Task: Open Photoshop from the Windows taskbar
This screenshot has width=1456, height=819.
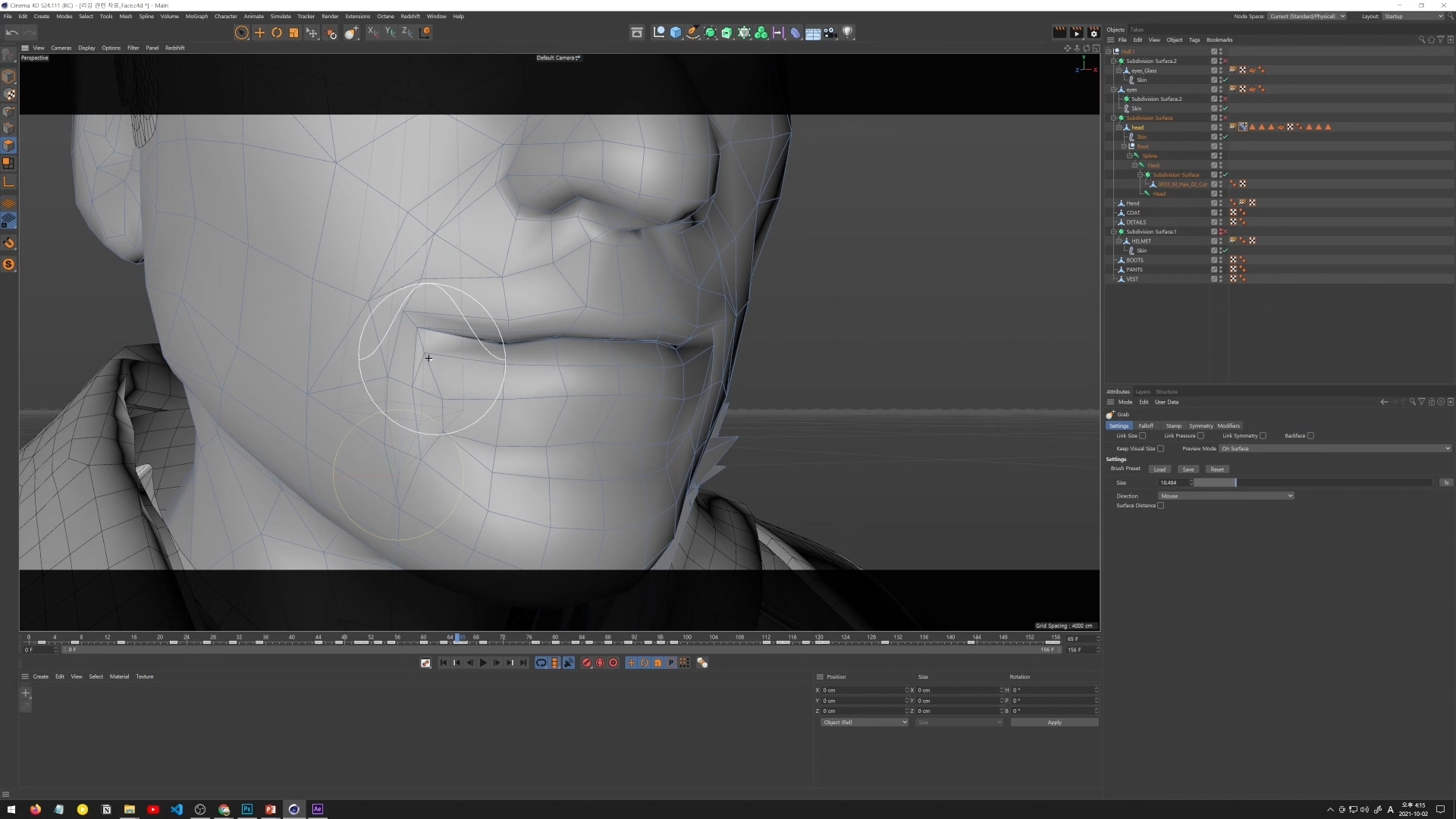Action: [x=246, y=809]
